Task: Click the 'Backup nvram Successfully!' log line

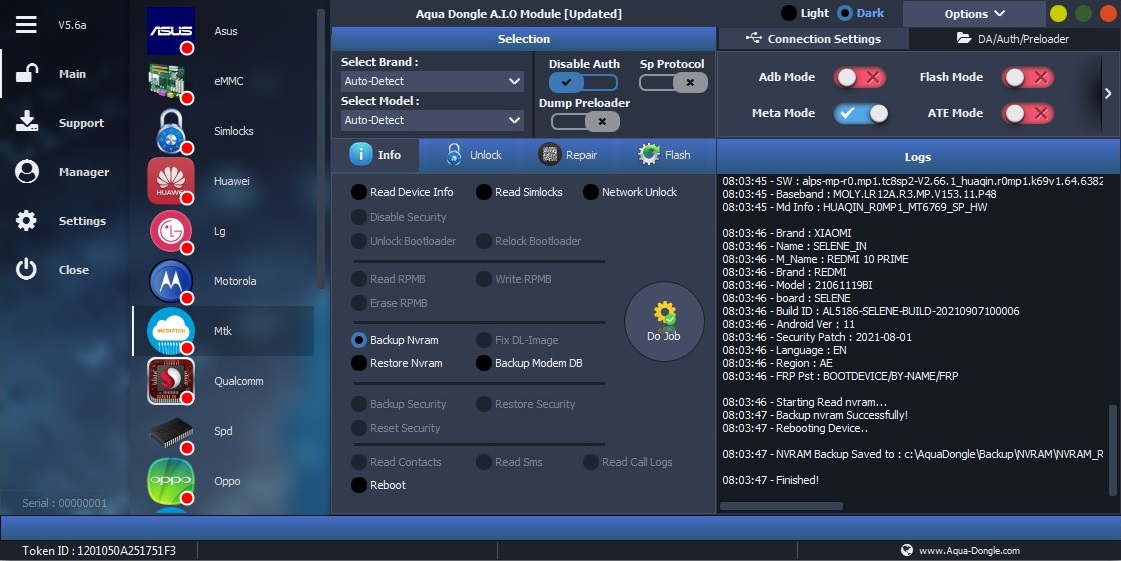Action: point(815,414)
